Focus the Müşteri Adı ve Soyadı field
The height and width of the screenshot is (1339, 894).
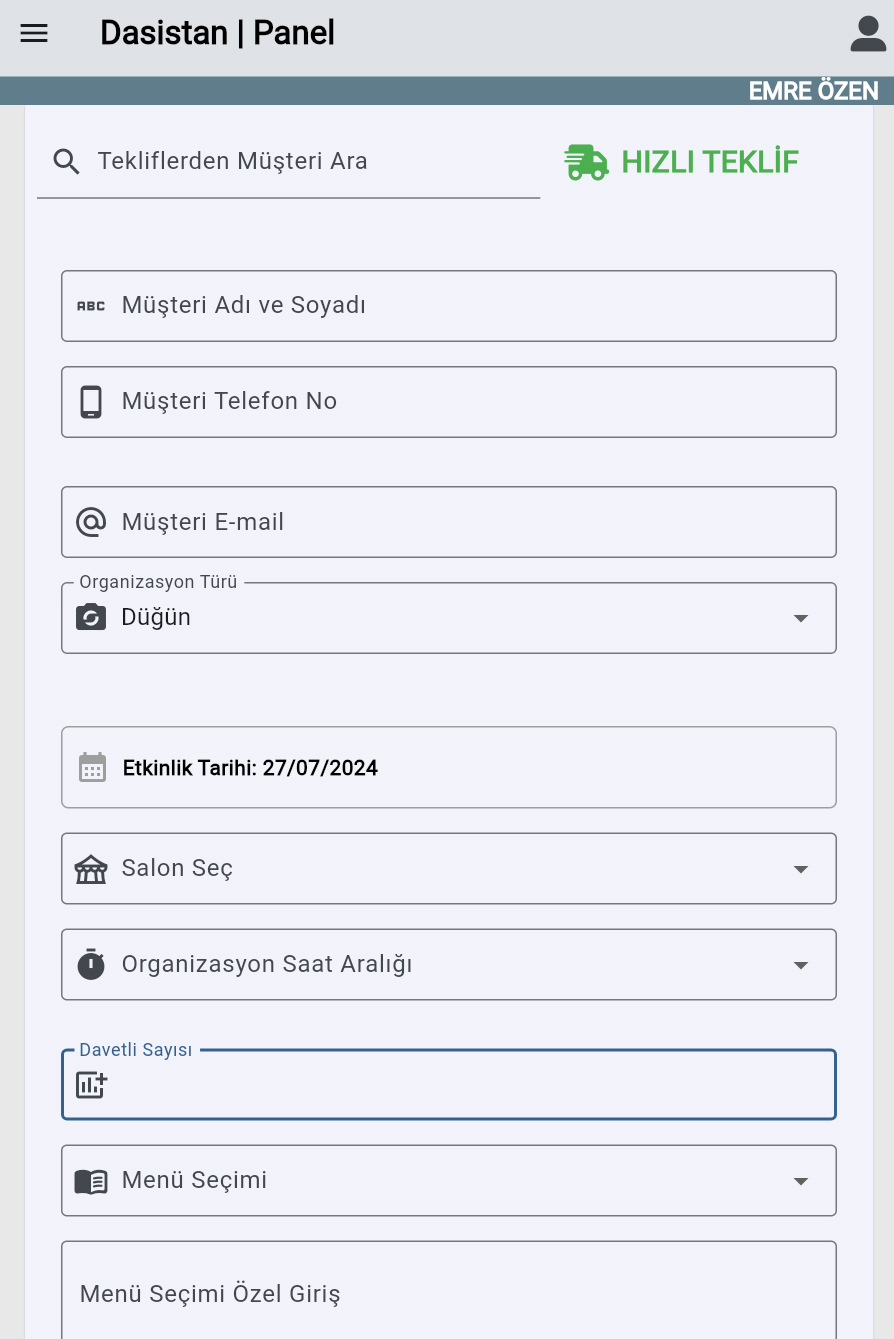[x=449, y=306]
